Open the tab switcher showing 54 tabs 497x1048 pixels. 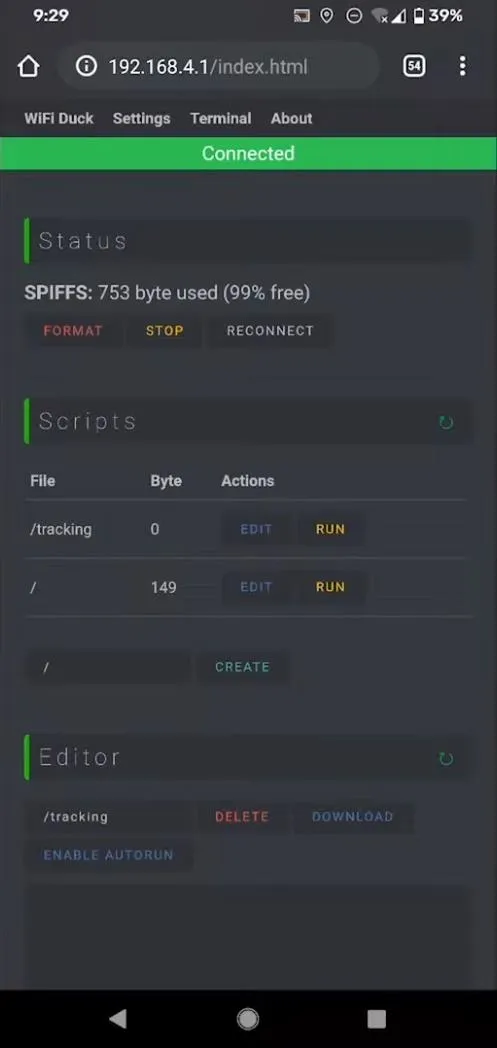click(x=414, y=66)
